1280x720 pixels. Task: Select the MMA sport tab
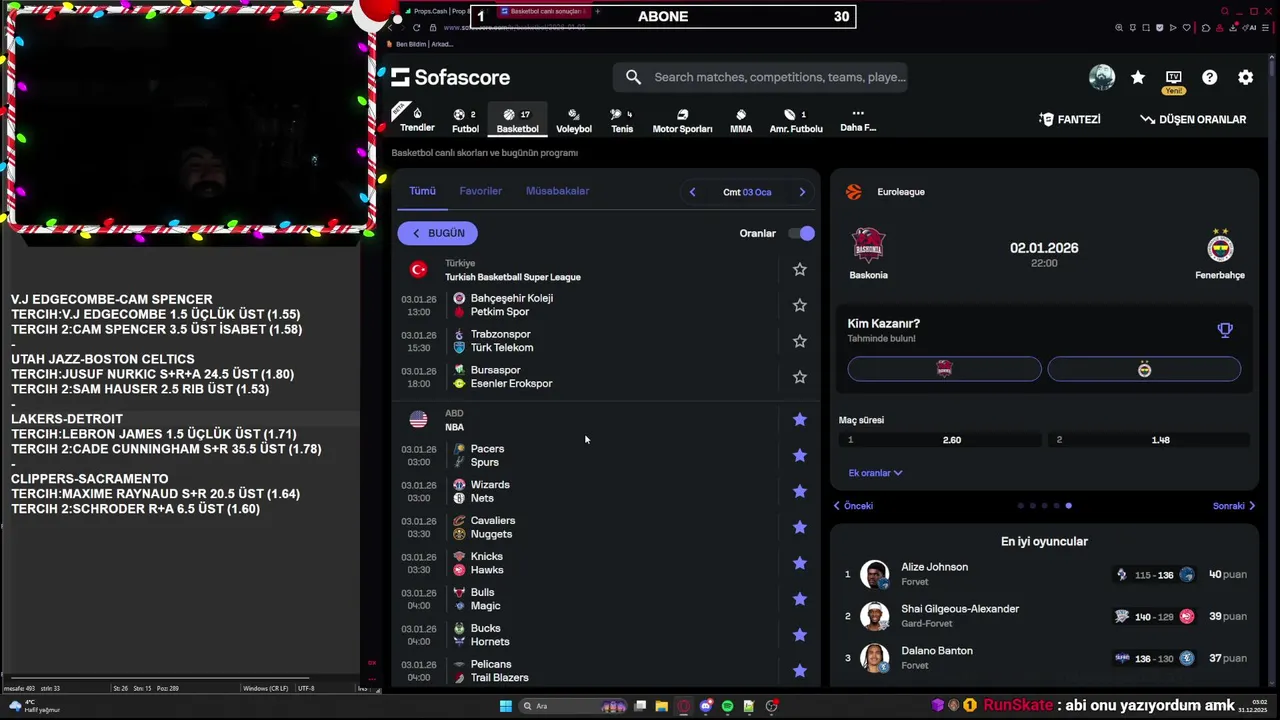coord(741,120)
